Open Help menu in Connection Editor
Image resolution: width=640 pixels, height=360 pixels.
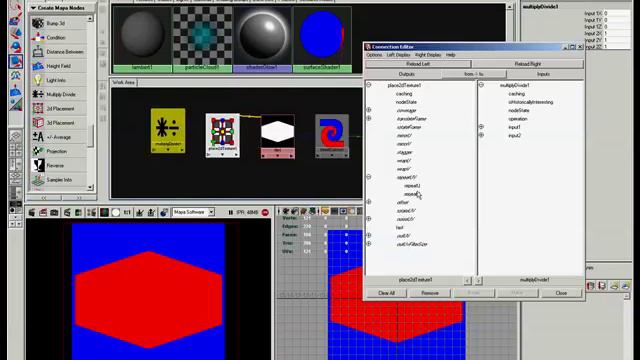tap(451, 55)
